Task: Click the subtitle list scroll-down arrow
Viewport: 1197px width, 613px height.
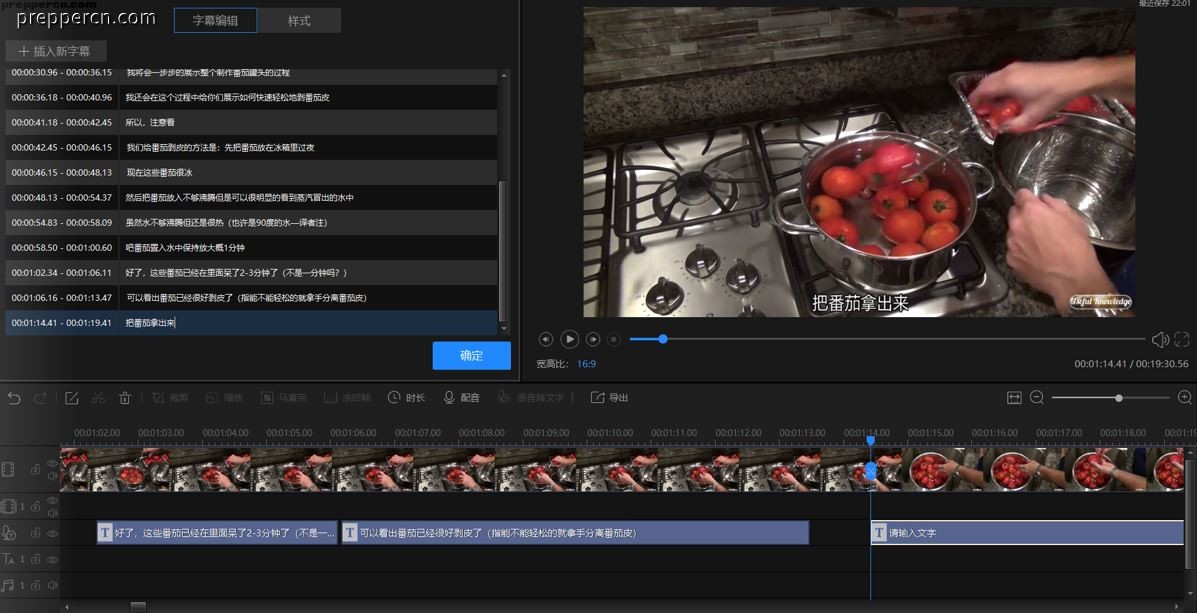Action: click(x=503, y=329)
